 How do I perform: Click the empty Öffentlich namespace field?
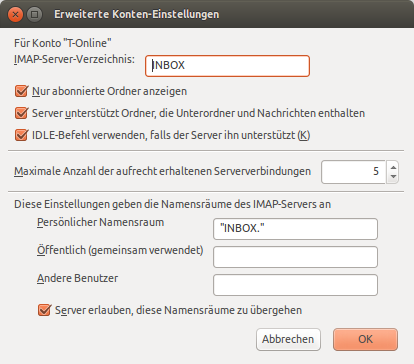click(295, 257)
